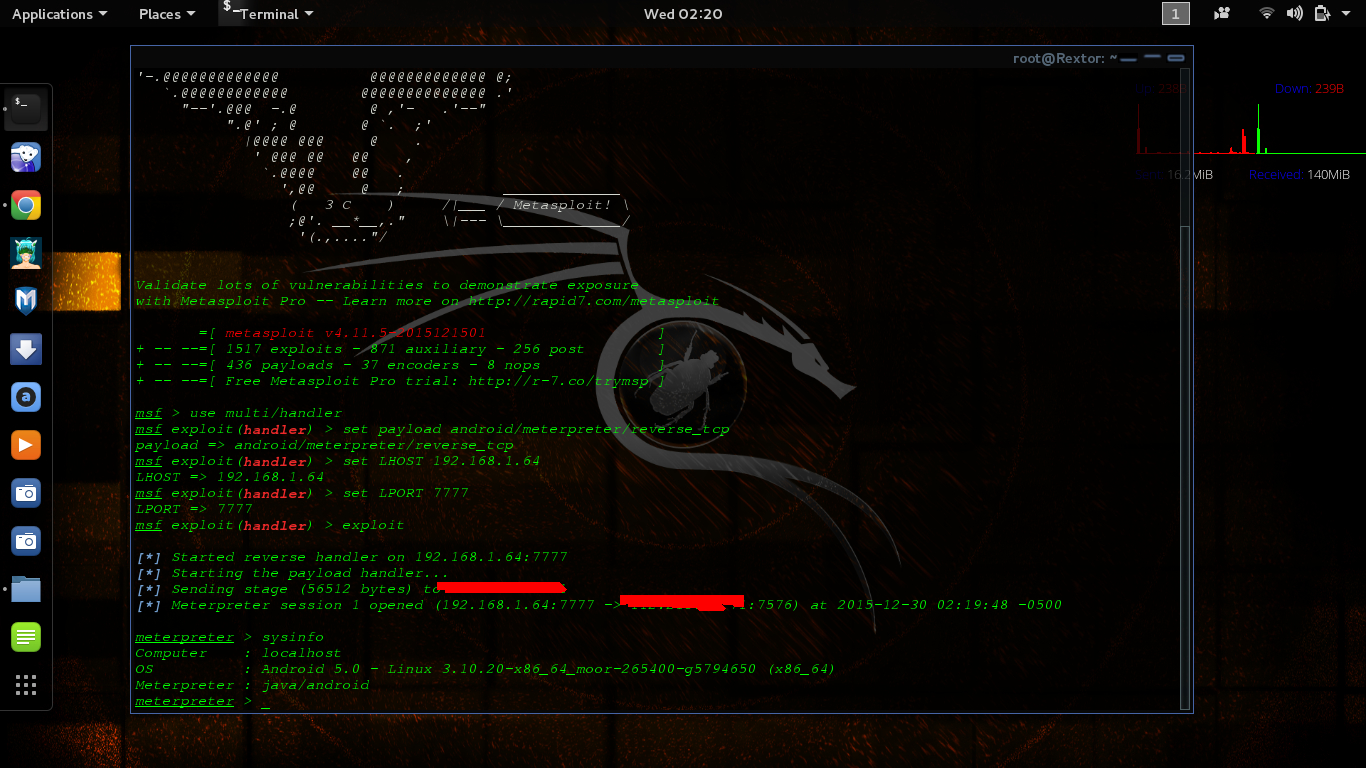Click the http://rapid7.com/metasploit URL
Image resolution: width=1366 pixels, height=768 pixels.
tap(594, 301)
